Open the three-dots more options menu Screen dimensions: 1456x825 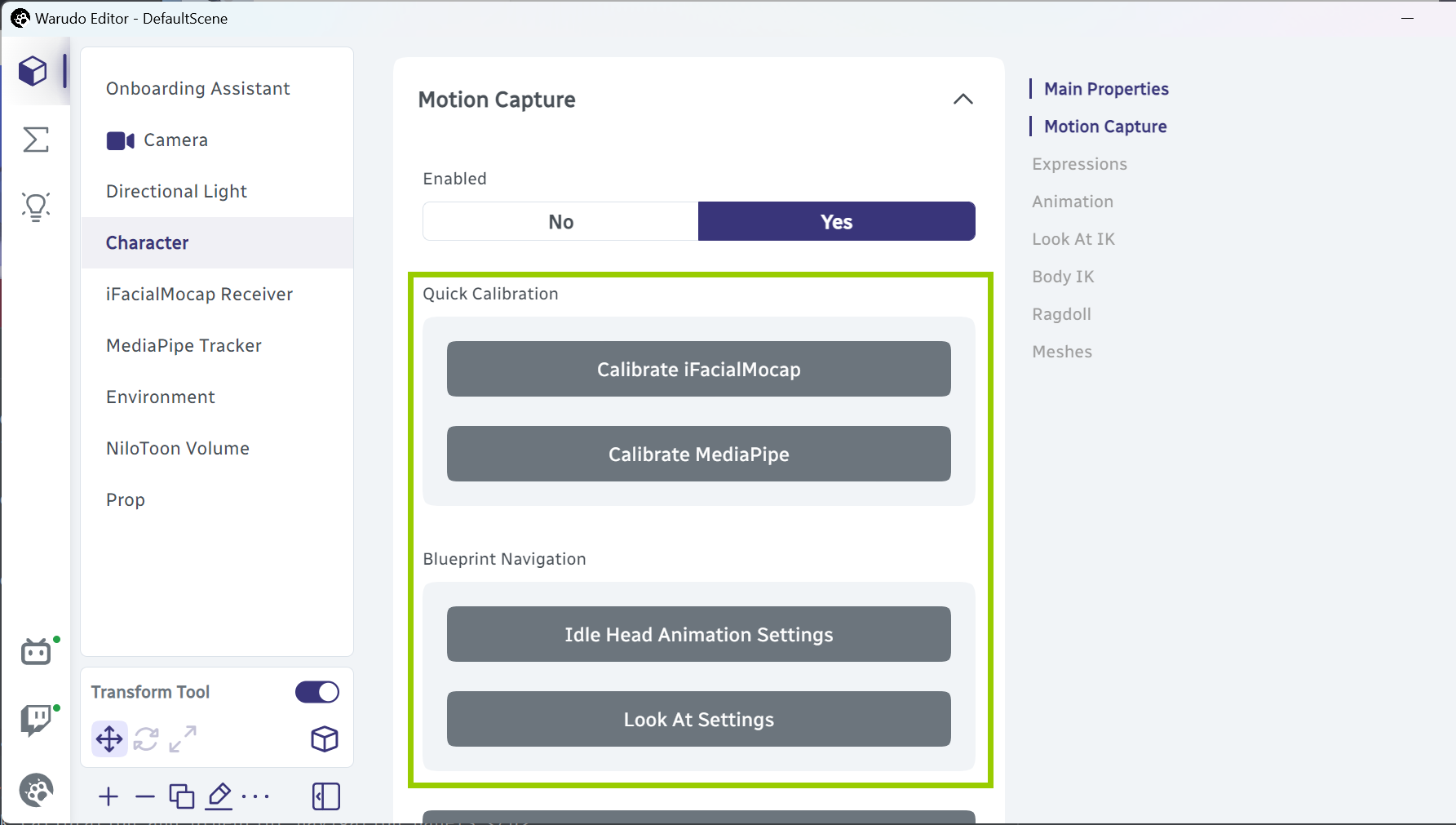click(x=256, y=796)
